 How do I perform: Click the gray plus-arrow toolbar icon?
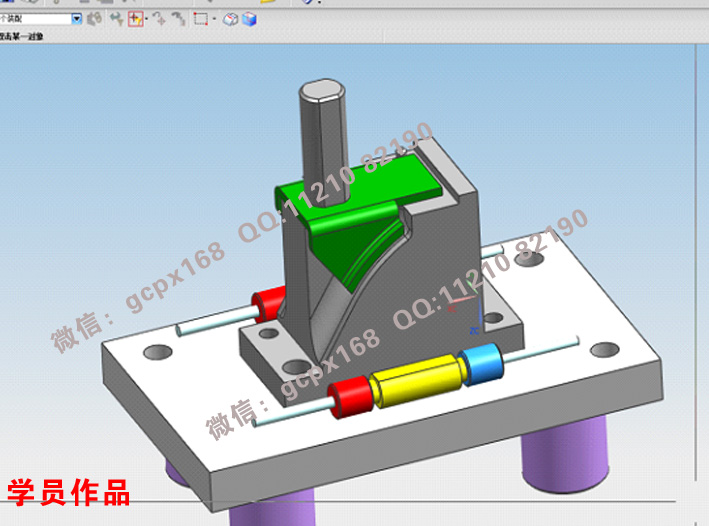coord(159,19)
